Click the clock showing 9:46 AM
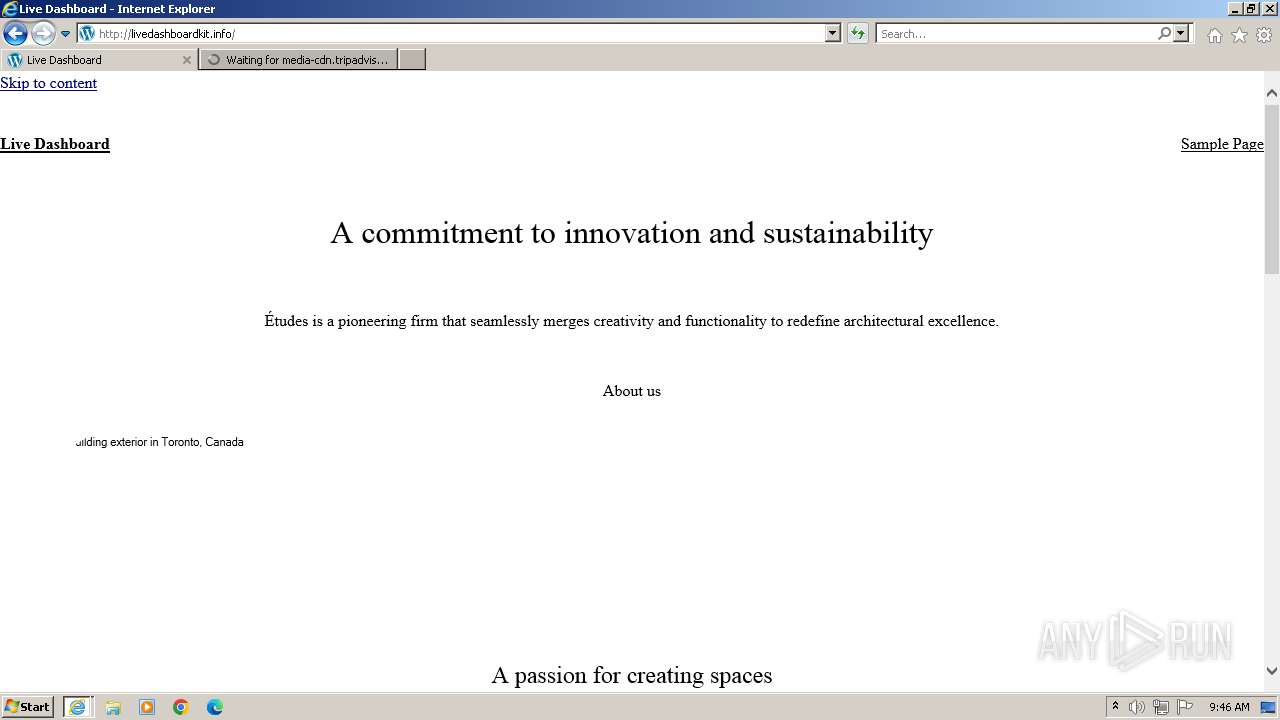 [1229, 707]
